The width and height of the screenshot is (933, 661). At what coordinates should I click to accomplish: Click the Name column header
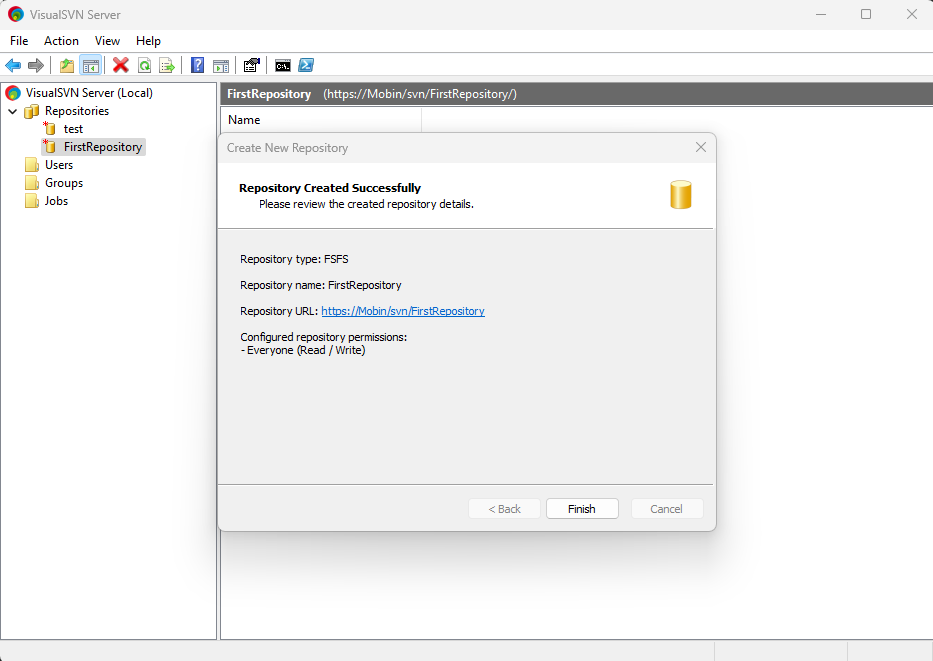pos(244,120)
